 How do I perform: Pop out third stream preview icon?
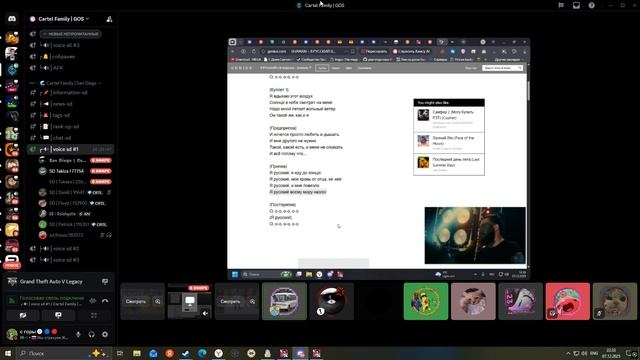(x=252, y=301)
